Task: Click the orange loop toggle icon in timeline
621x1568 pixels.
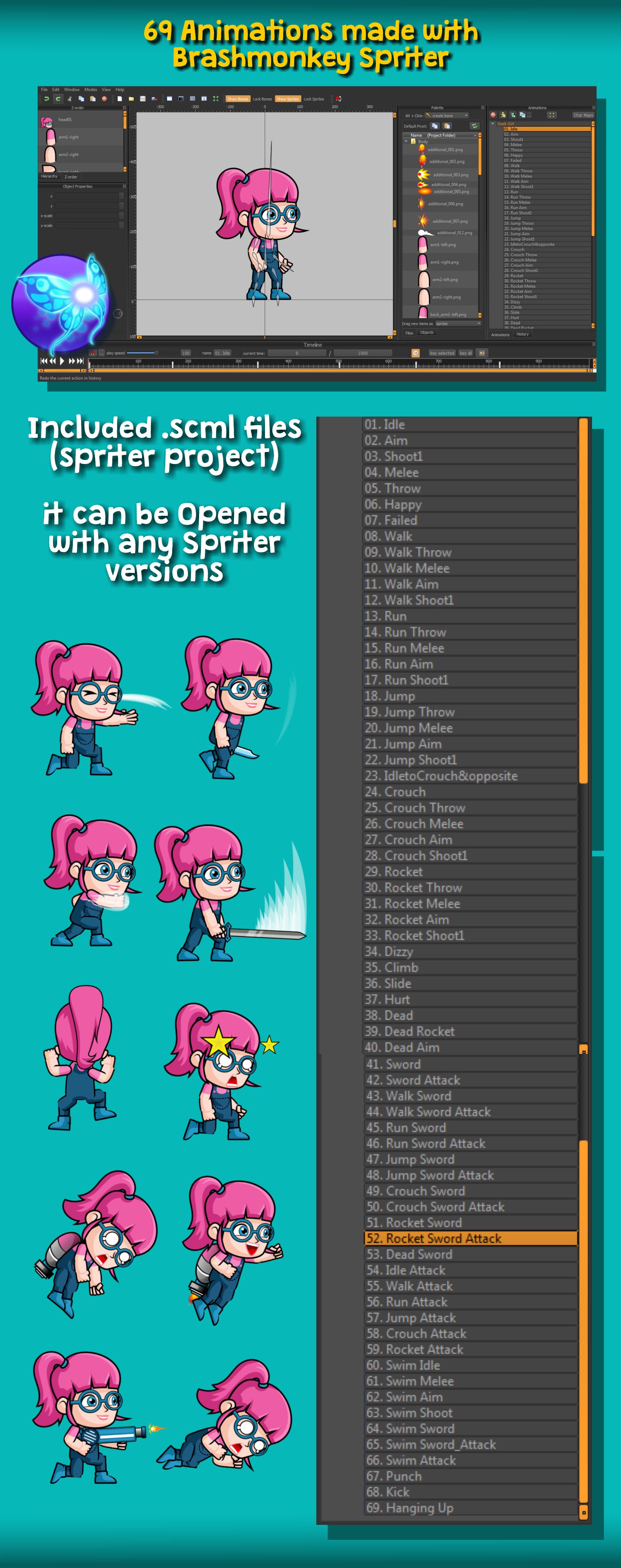Action: pos(415,353)
